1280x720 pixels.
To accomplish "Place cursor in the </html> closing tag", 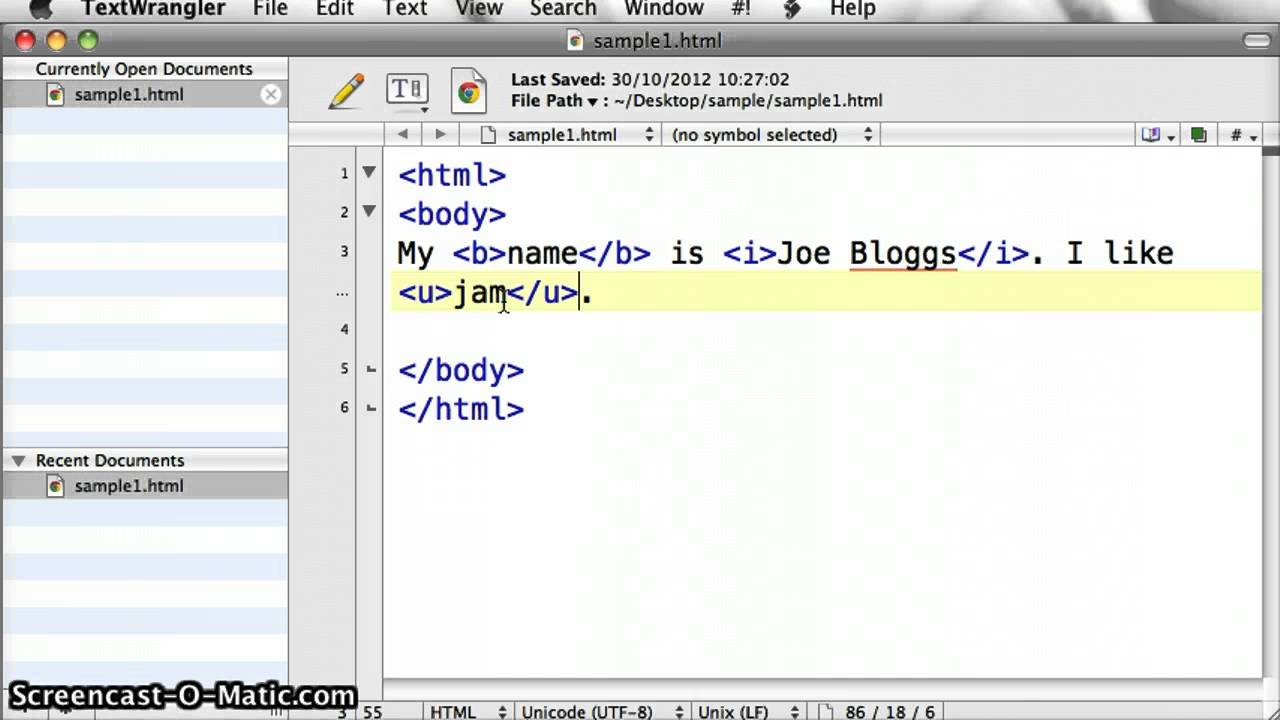I will (x=461, y=409).
